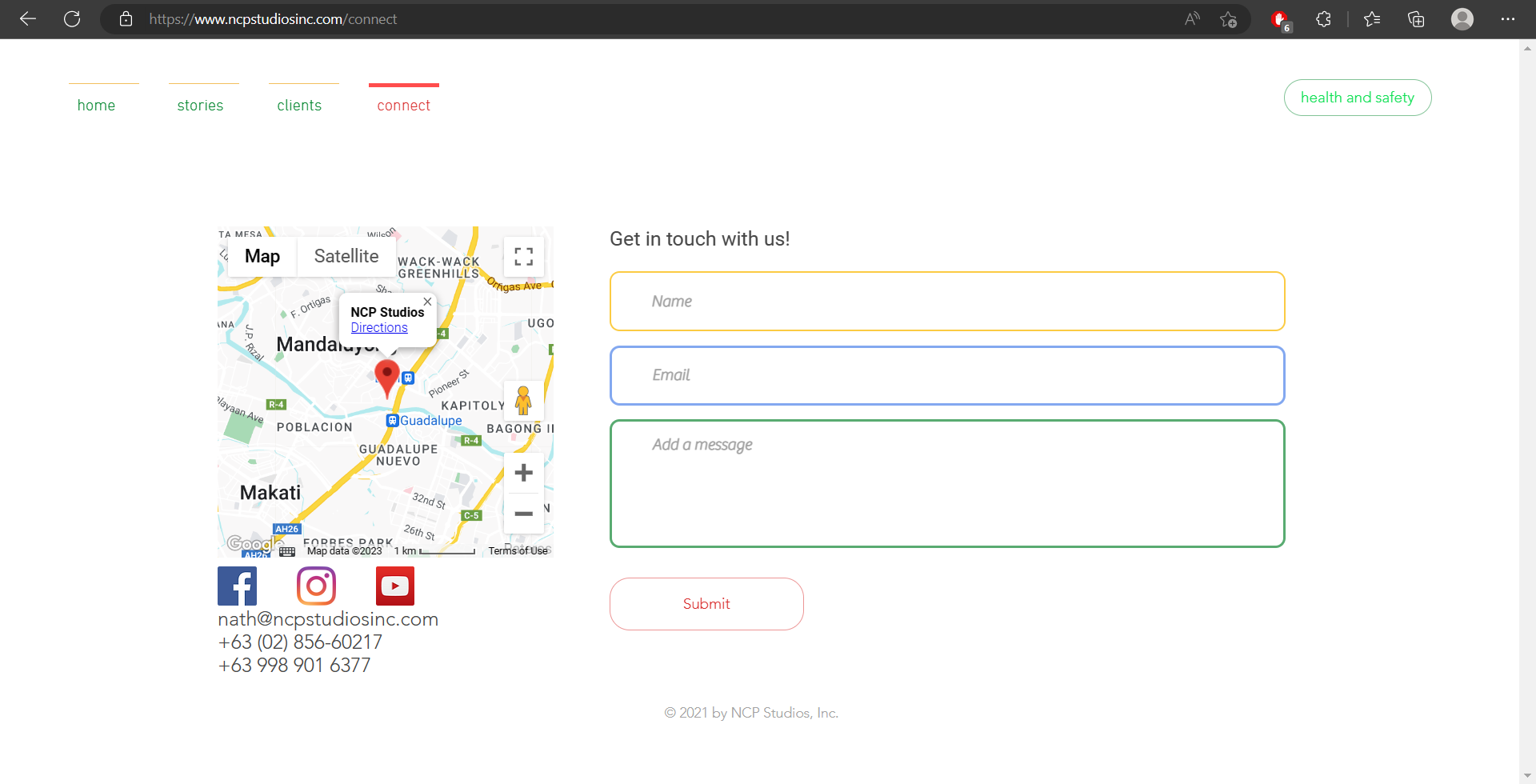Click the page scrollbar up arrow

click(x=1528, y=48)
